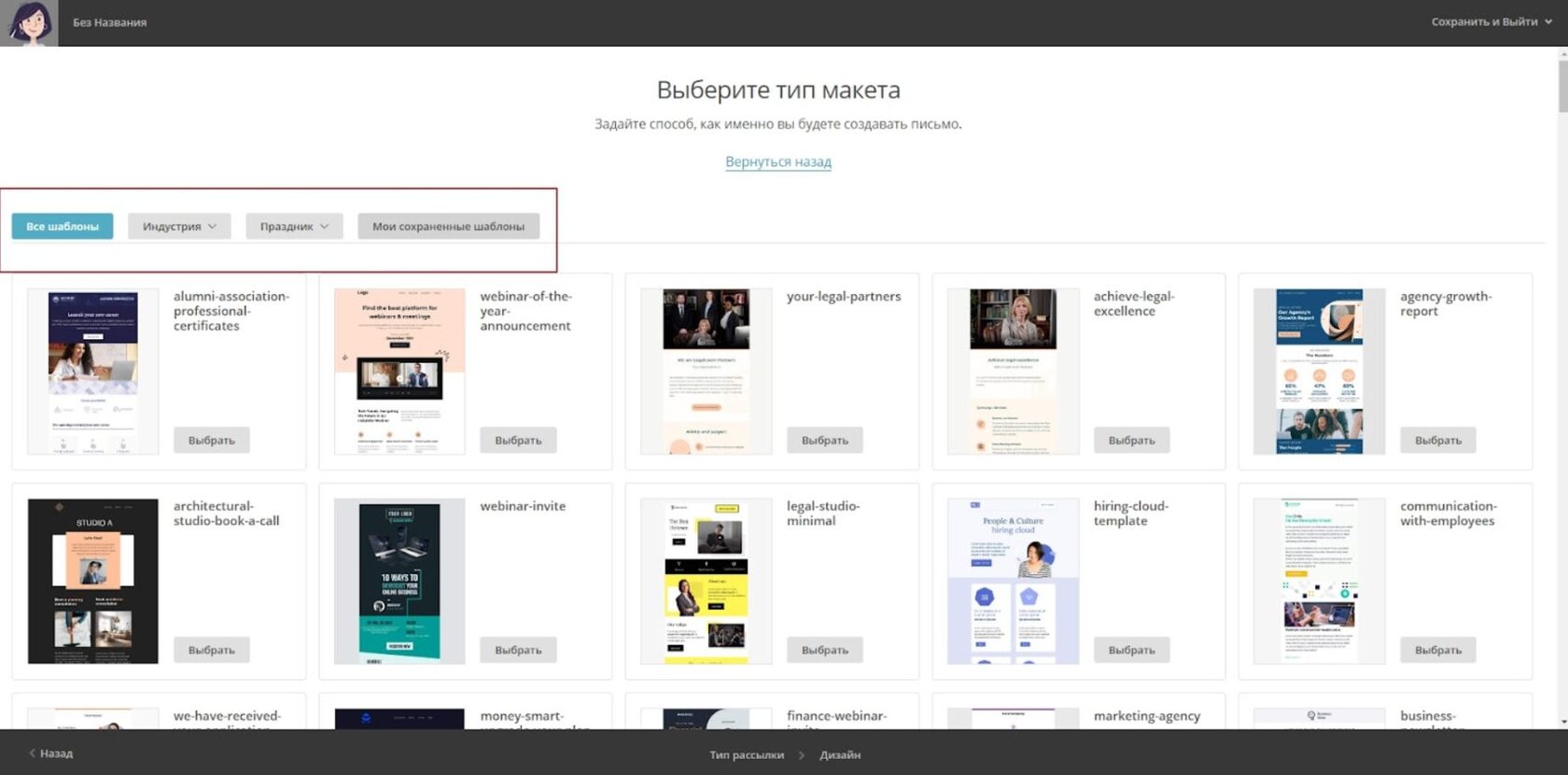Image resolution: width=1568 pixels, height=775 pixels.
Task: Go to the Дизайн breadcrumb step
Action: coord(840,754)
